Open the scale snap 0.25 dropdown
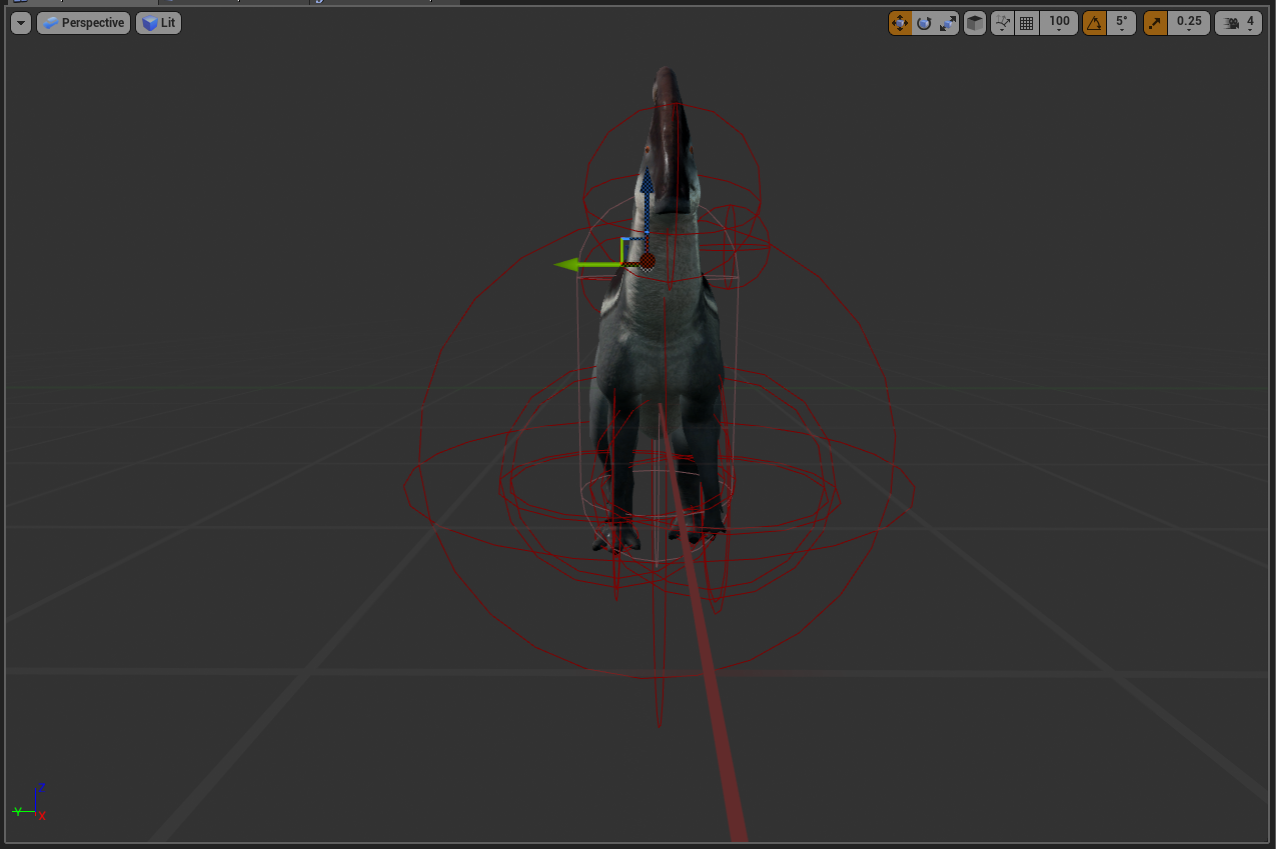 [1189, 23]
